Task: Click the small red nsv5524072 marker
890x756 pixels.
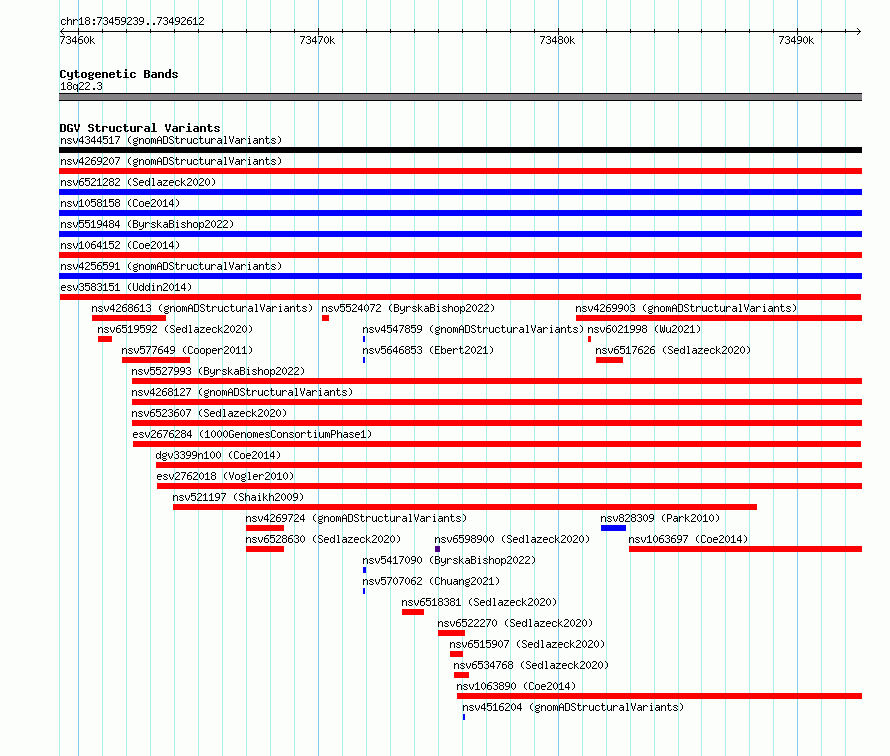Action: click(x=325, y=318)
